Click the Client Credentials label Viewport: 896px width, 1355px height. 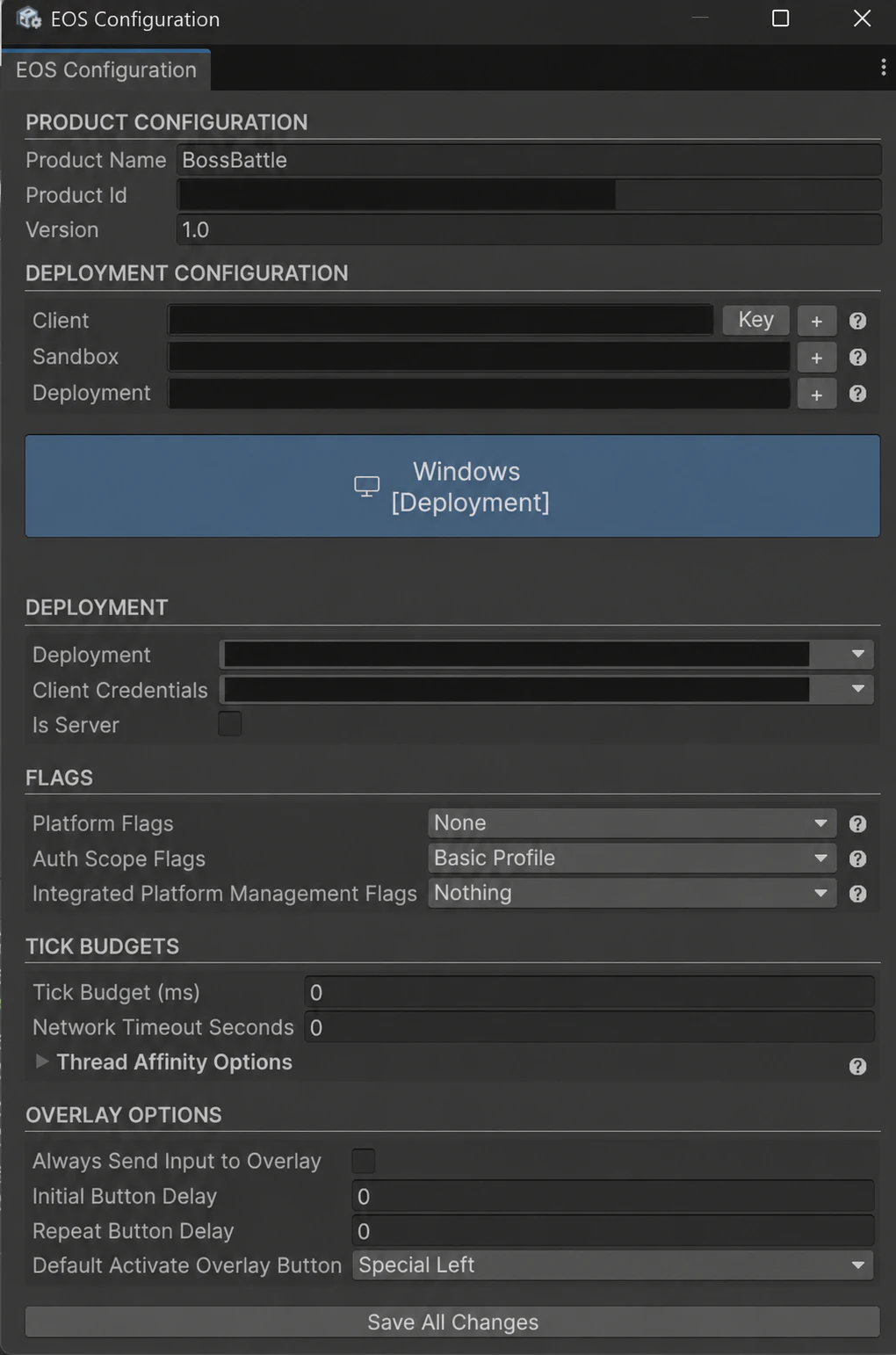coord(120,690)
